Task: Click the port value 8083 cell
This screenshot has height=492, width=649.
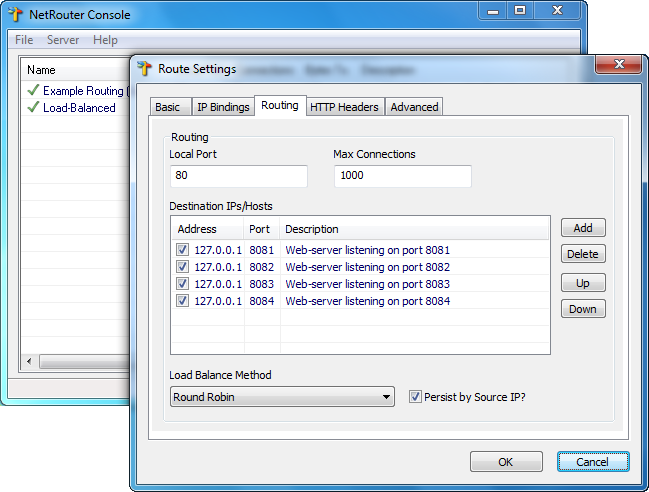Action: (262, 284)
